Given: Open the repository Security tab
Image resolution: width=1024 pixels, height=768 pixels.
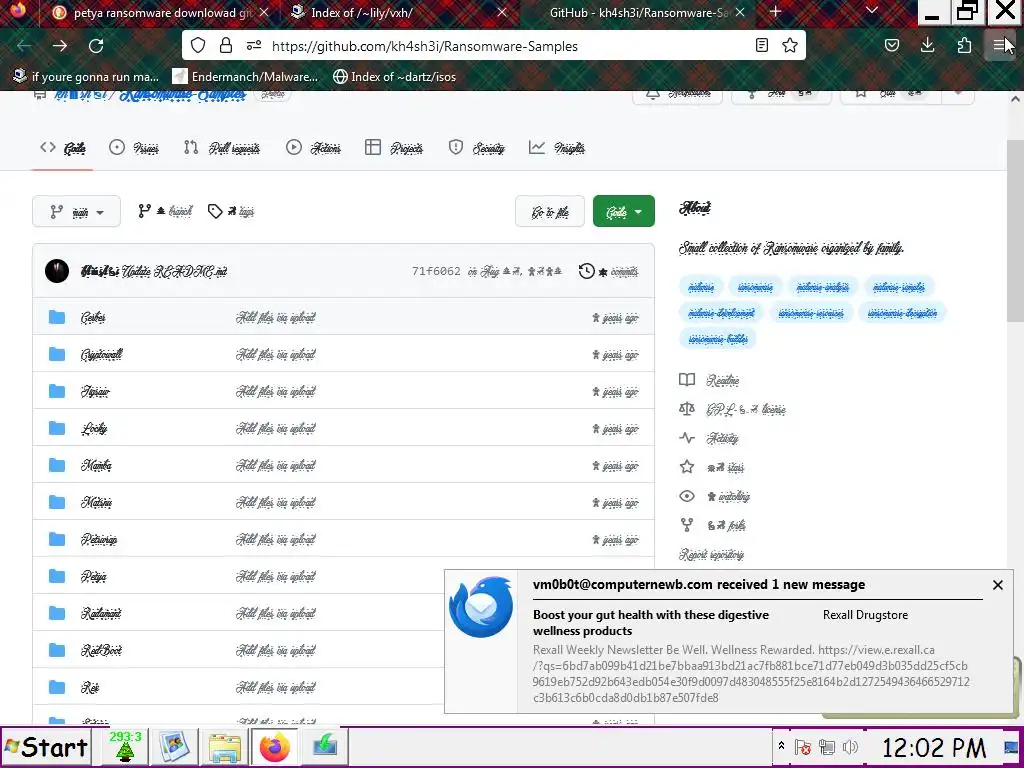Looking at the screenshot, I should click(x=476, y=148).
